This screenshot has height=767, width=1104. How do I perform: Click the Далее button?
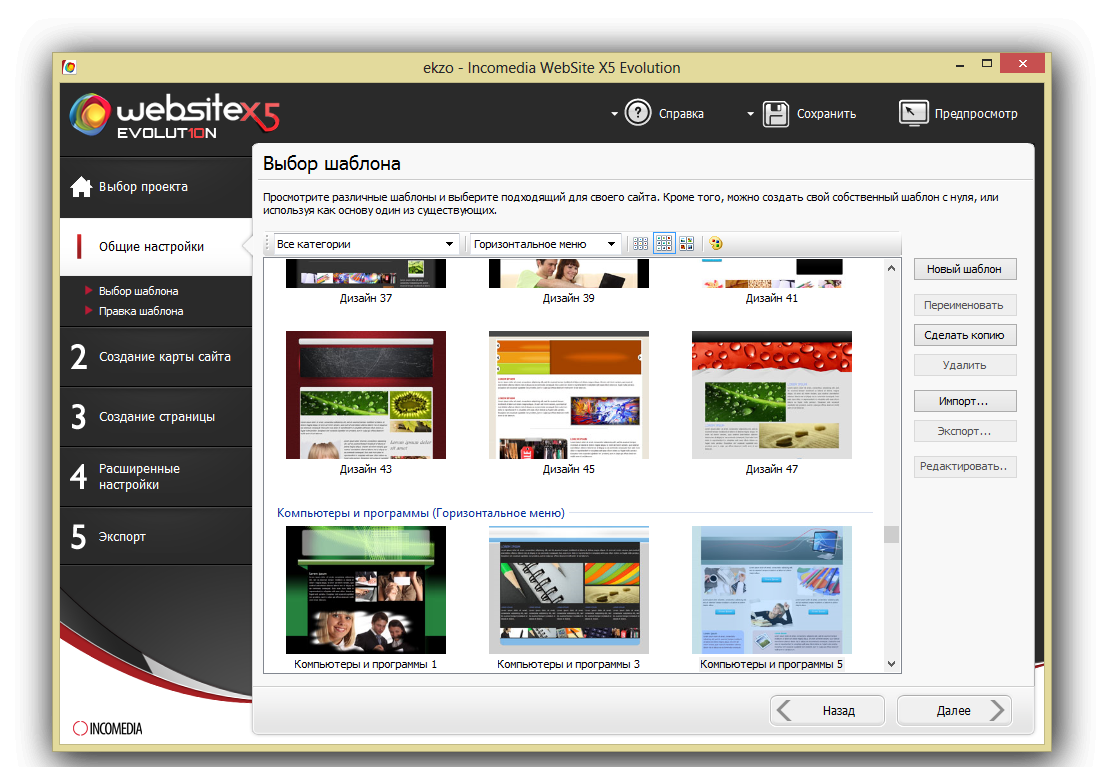click(954, 711)
